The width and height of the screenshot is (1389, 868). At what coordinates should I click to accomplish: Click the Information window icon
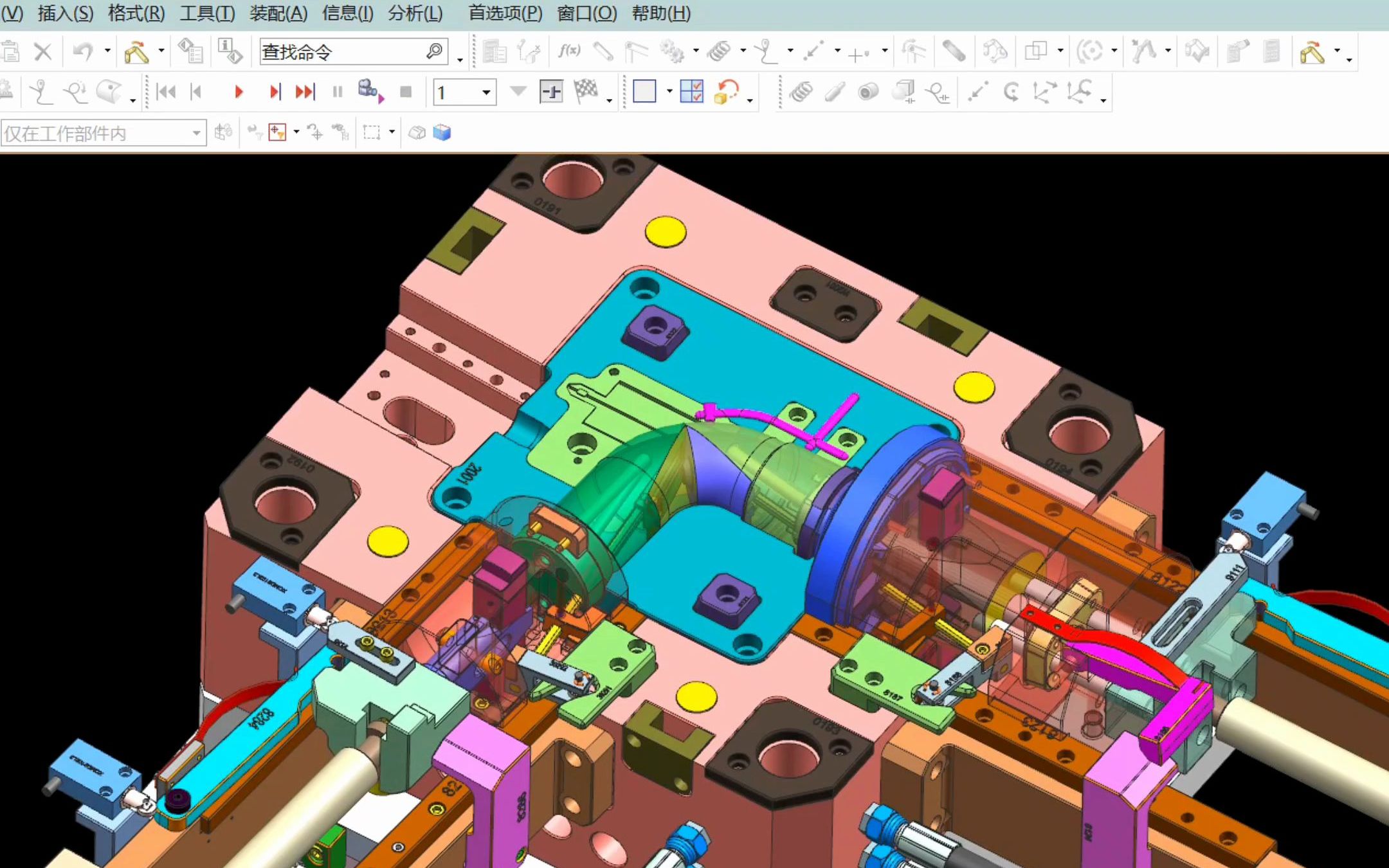[x=230, y=51]
